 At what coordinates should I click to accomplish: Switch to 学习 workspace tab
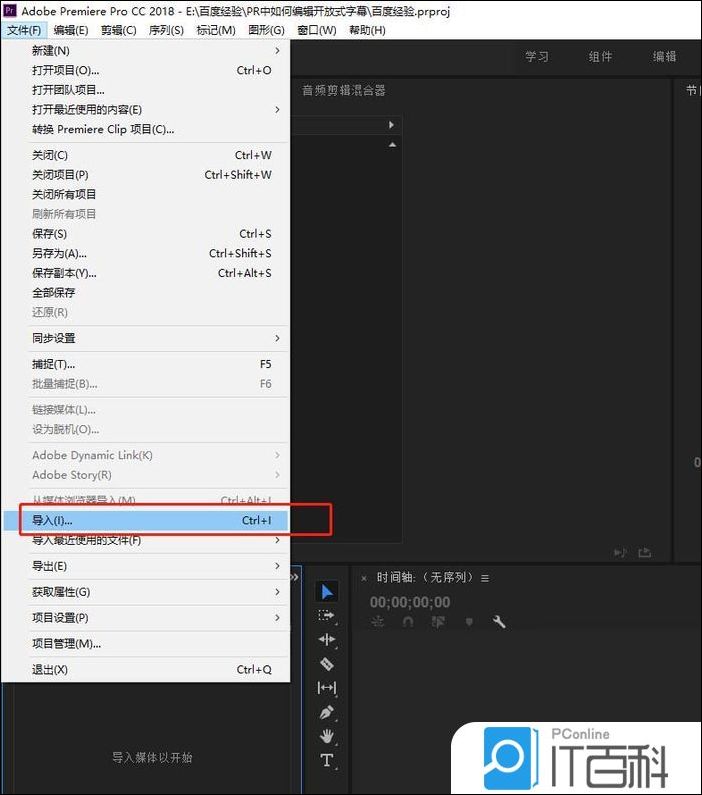537,57
